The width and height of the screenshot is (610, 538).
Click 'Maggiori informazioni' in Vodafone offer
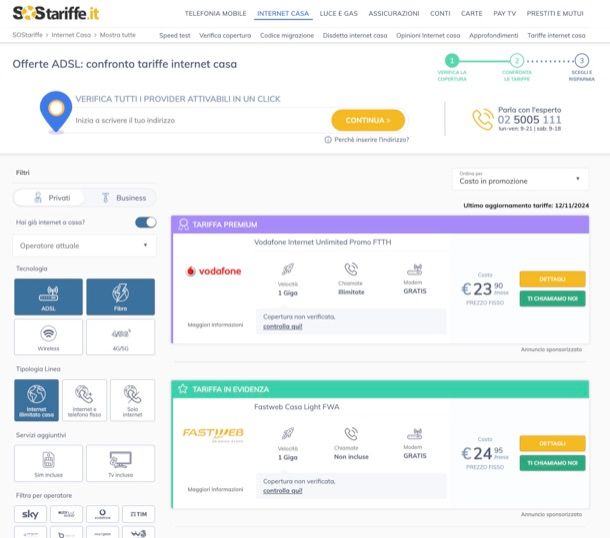coord(215,324)
